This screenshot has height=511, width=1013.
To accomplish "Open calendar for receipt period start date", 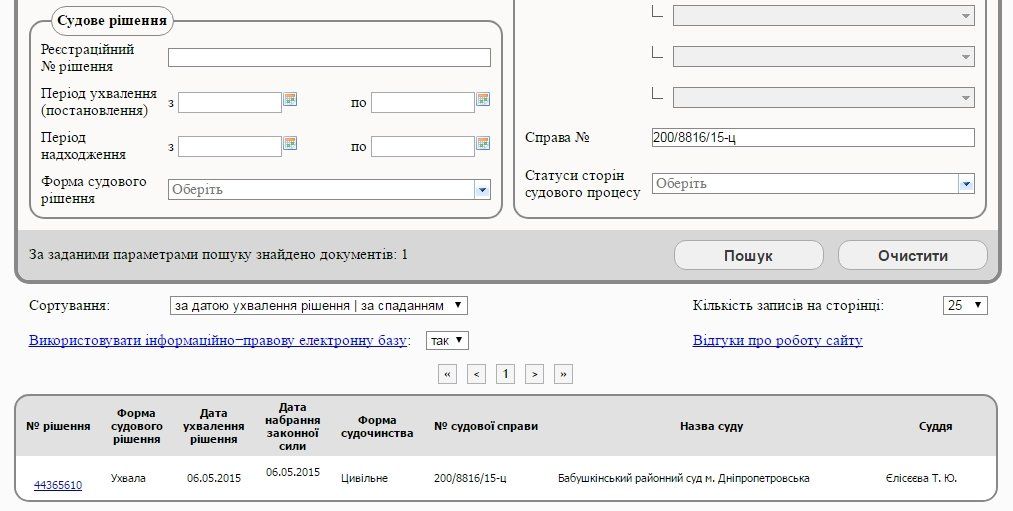I will tap(290, 143).
